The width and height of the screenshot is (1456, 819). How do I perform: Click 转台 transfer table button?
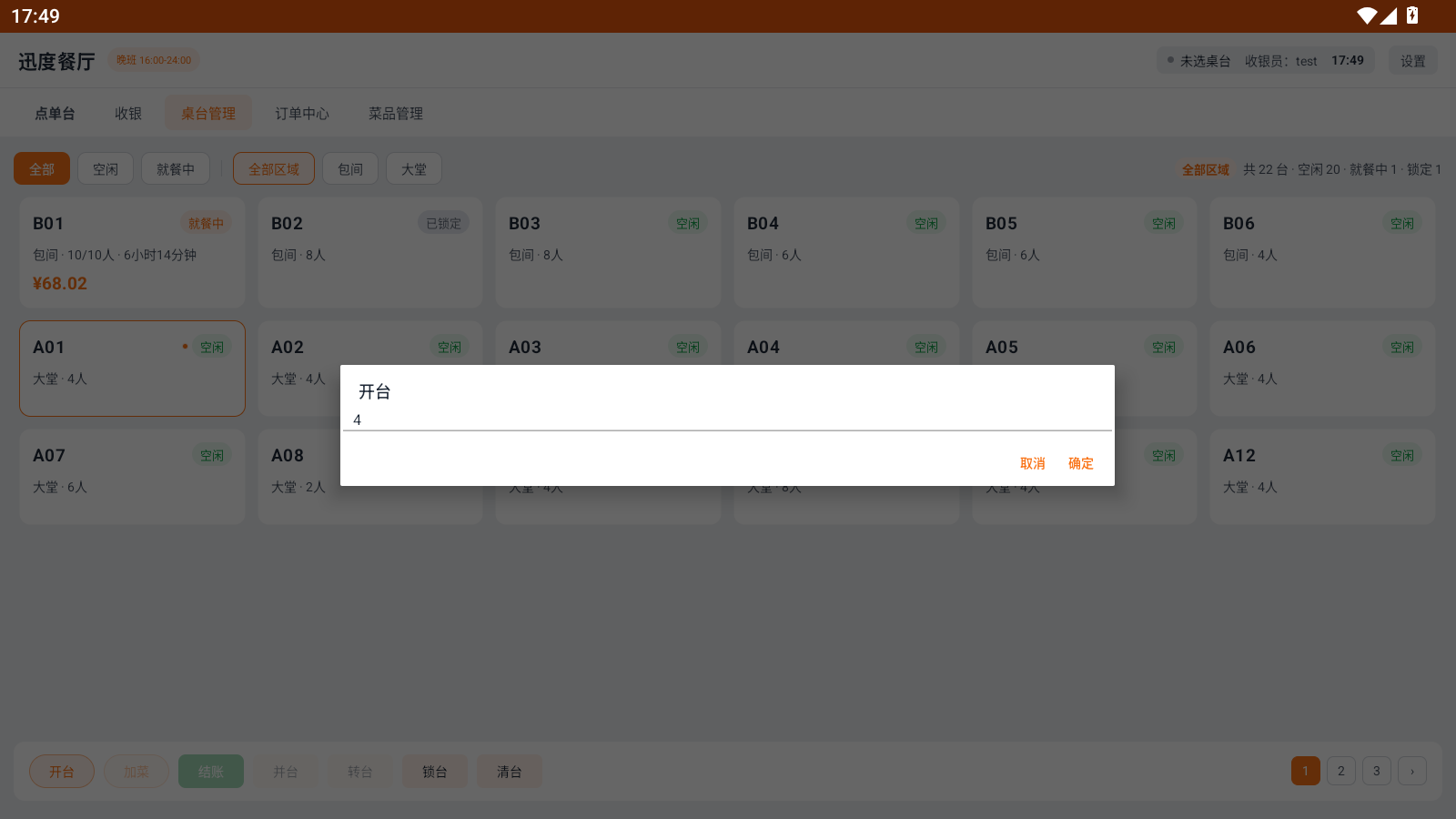point(360,771)
